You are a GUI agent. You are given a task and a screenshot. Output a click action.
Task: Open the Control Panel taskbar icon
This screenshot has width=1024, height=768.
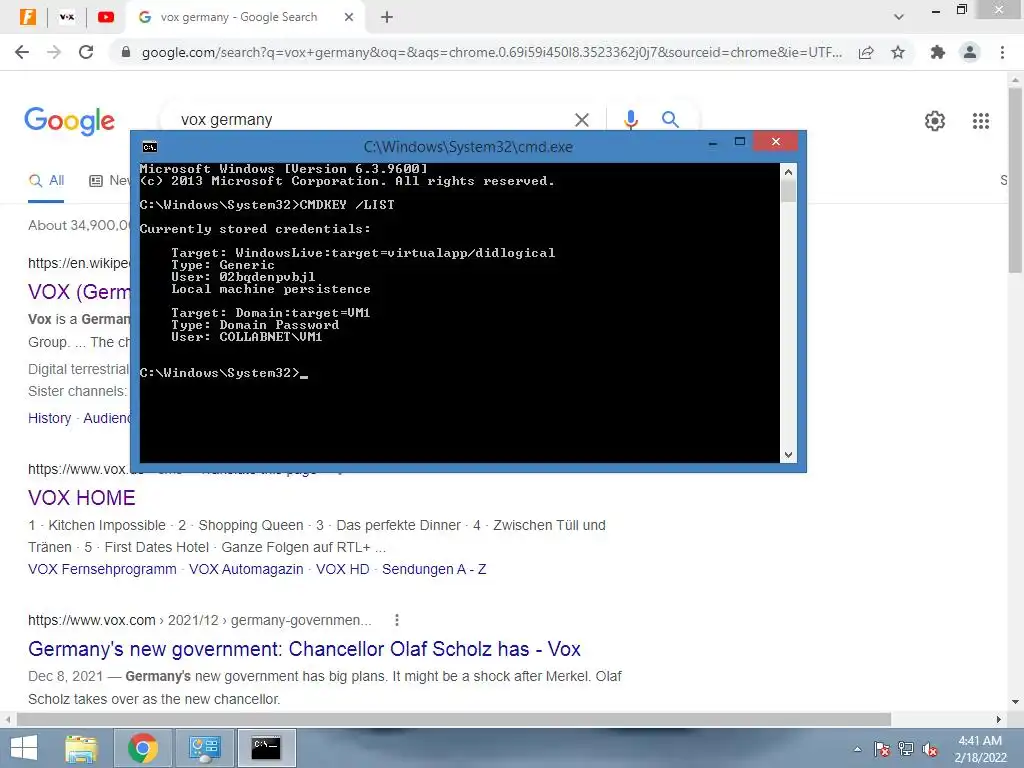click(204, 748)
